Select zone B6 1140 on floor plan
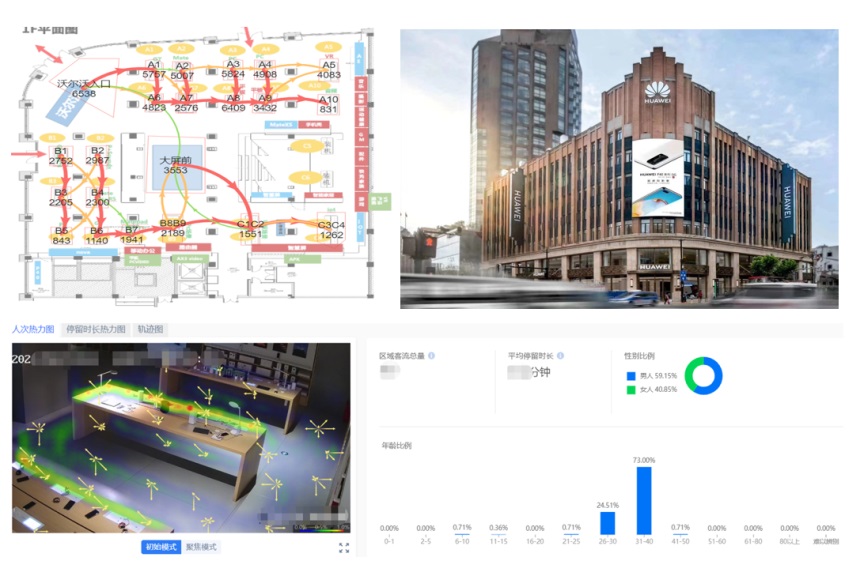This screenshot has height=576, width=860. (97, 236)
